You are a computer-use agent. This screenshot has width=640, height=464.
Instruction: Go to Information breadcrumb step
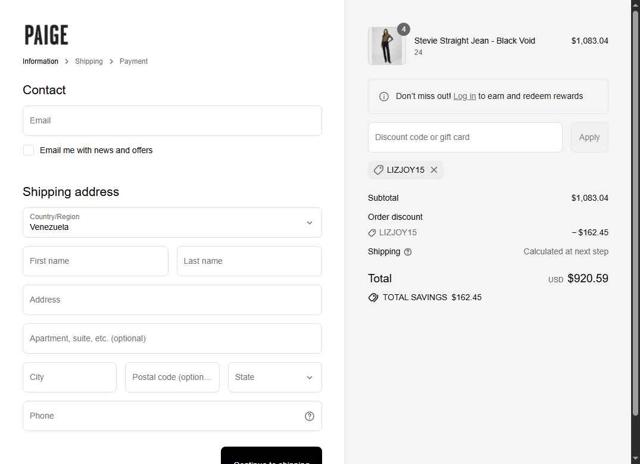pyautogui.click(x=40, y=61)
